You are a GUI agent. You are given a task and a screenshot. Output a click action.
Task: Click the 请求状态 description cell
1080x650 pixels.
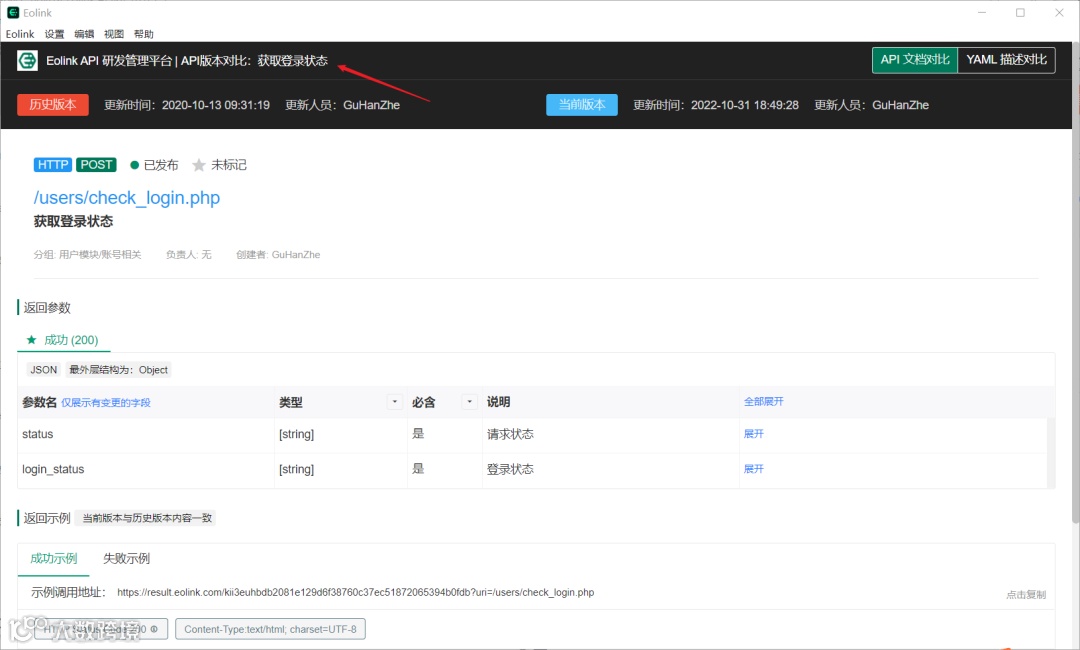tap(510, 434)
